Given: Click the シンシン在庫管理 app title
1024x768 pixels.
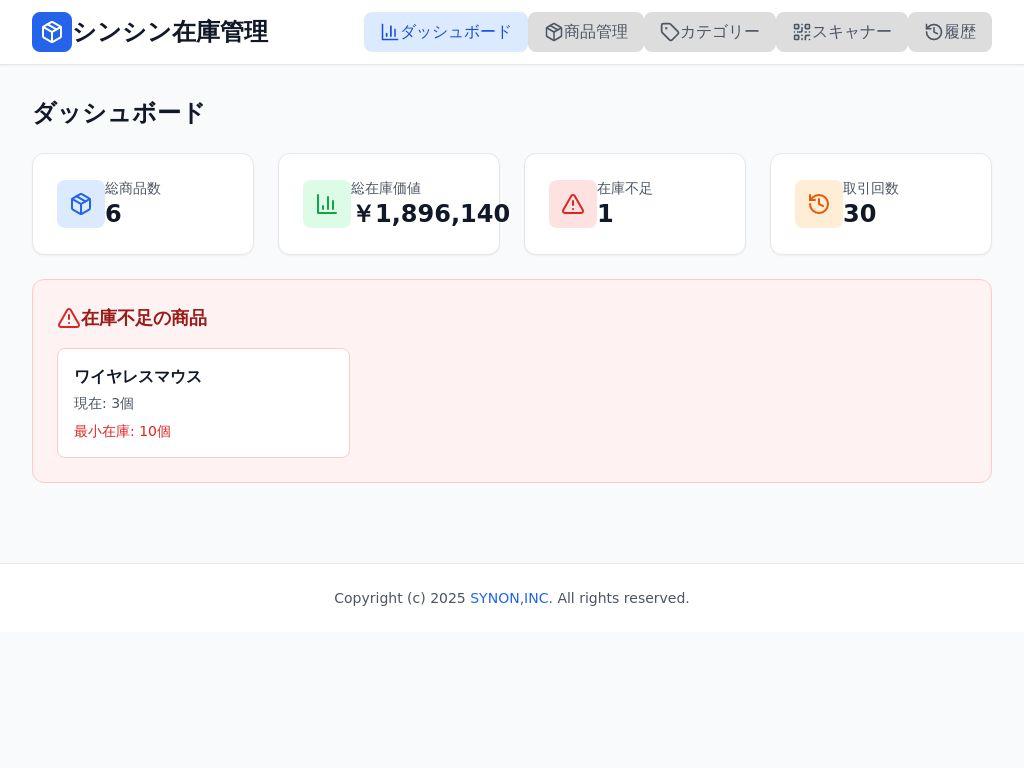Looking at the screenshot, I should click(170, 32).
